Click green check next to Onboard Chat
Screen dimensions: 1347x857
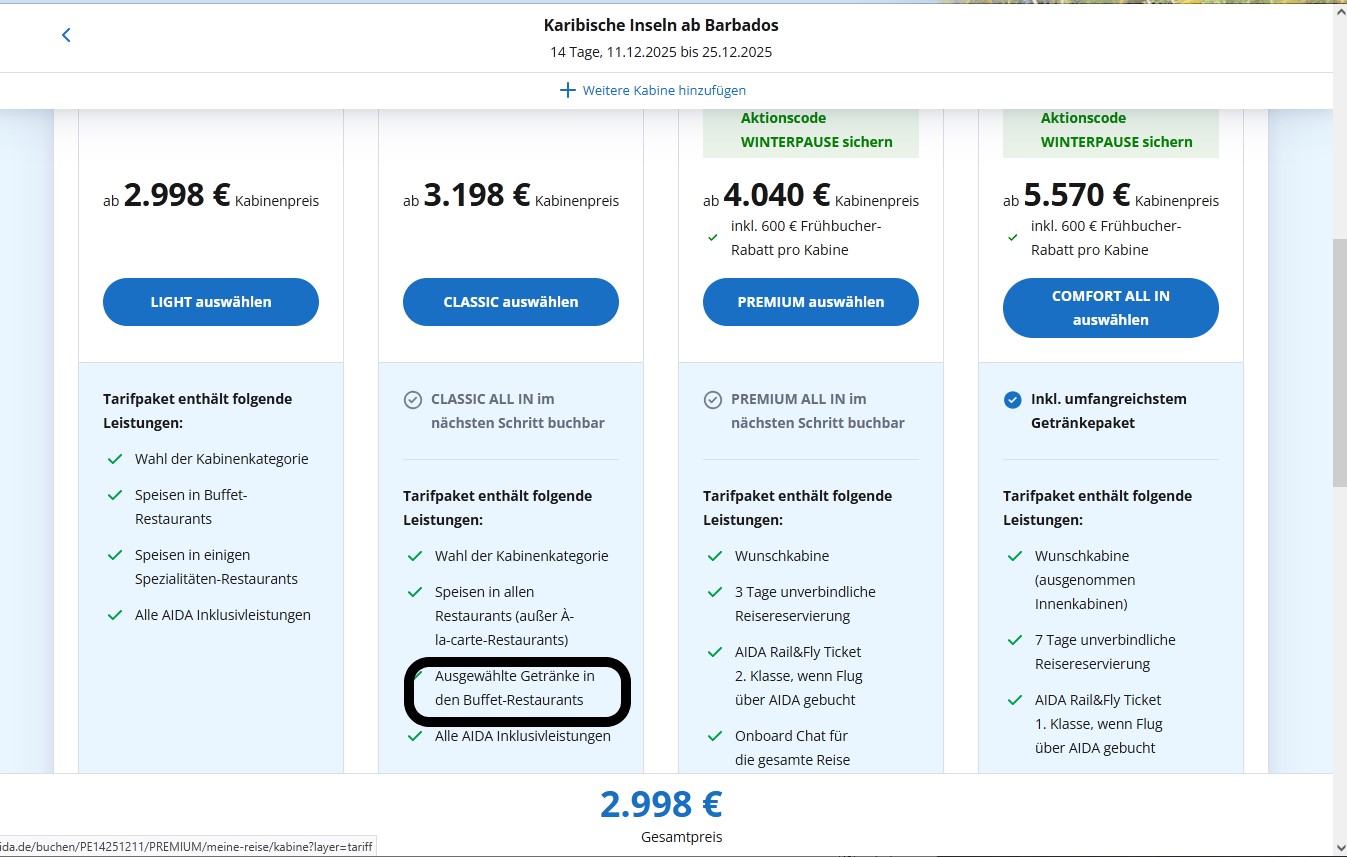(x=714, y=736)
